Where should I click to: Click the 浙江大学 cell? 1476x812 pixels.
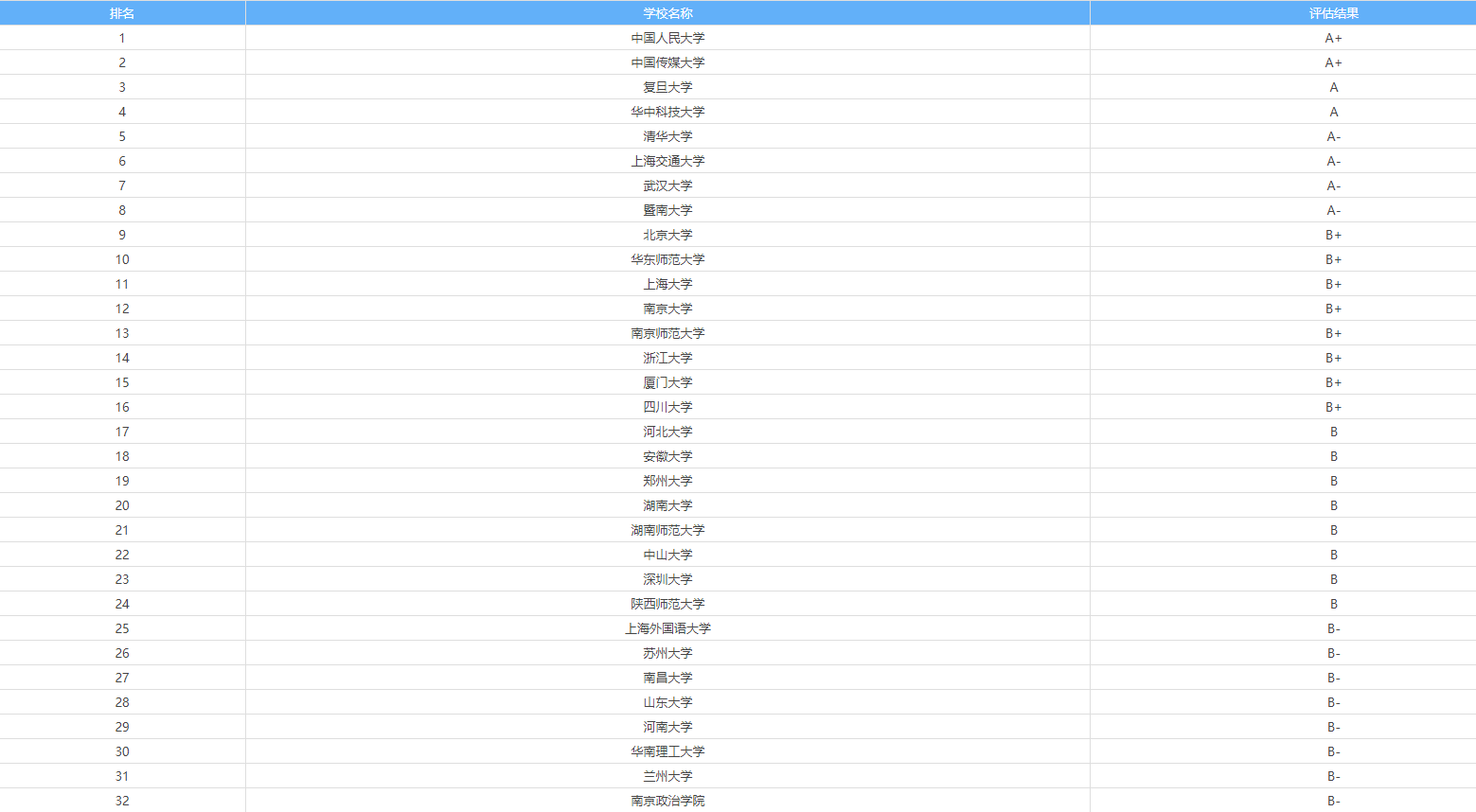(667, 358)
